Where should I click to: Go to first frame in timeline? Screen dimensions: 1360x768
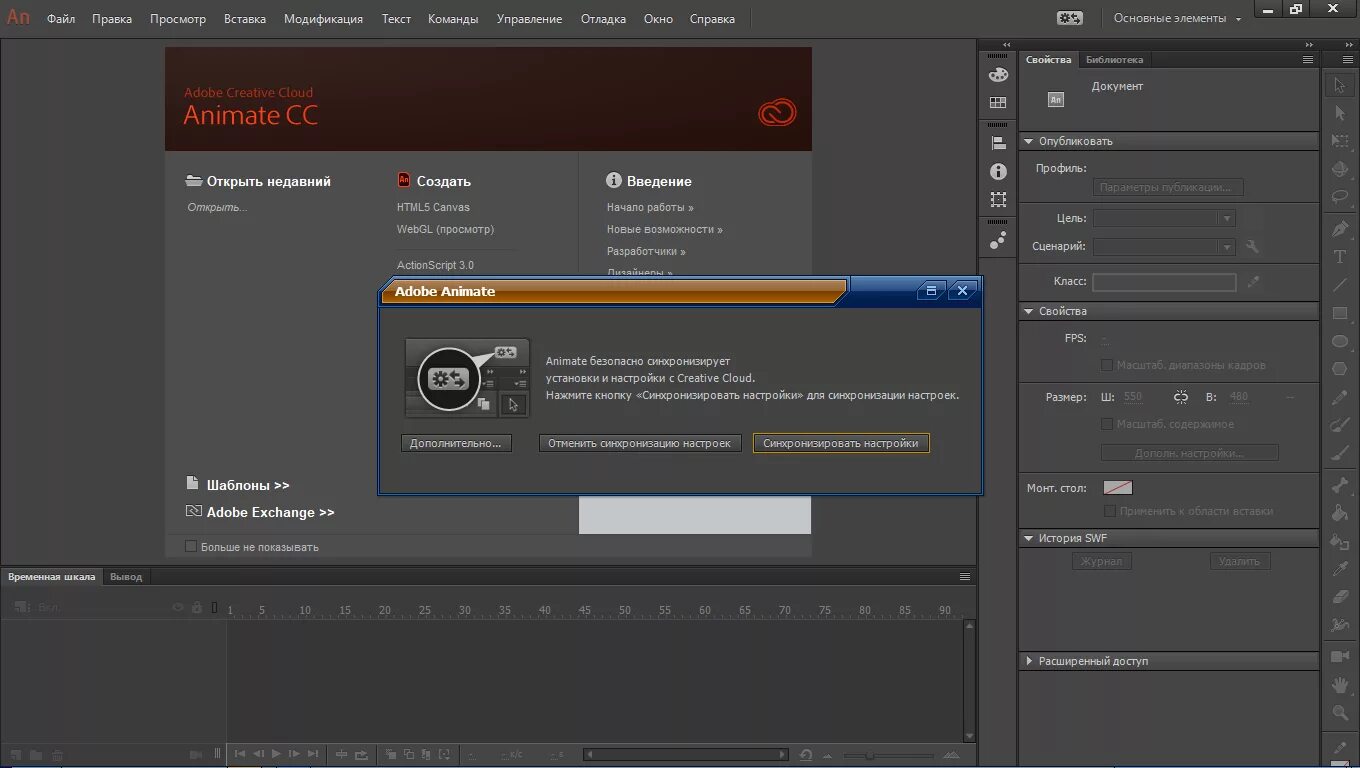(240, 754)
